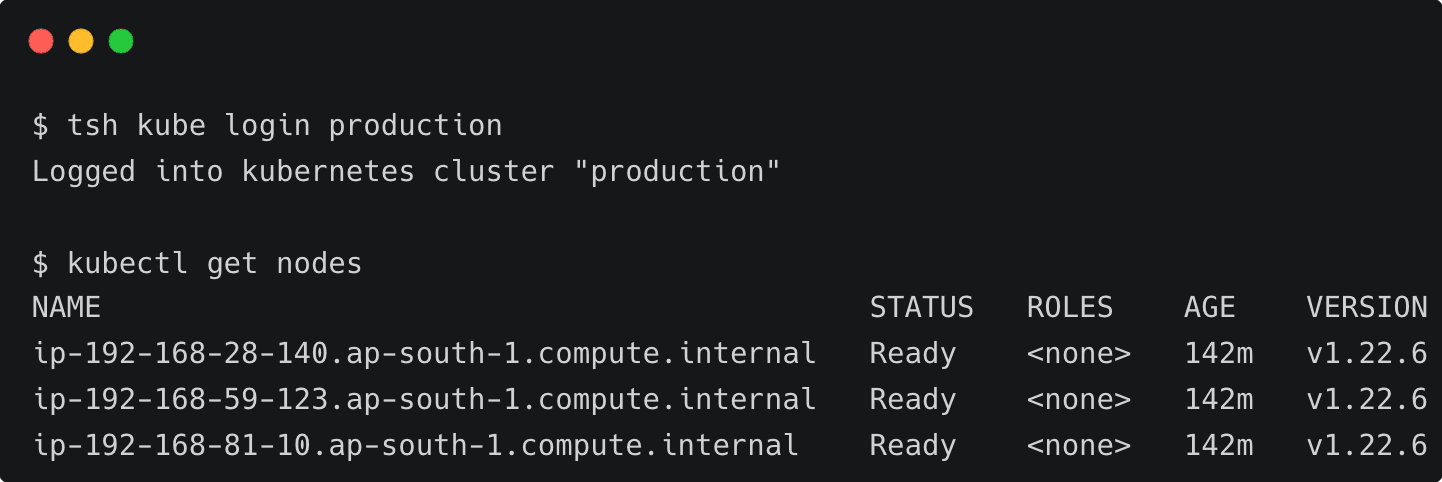
Task: Click the red close window button
Action: [x=41, y=41]
